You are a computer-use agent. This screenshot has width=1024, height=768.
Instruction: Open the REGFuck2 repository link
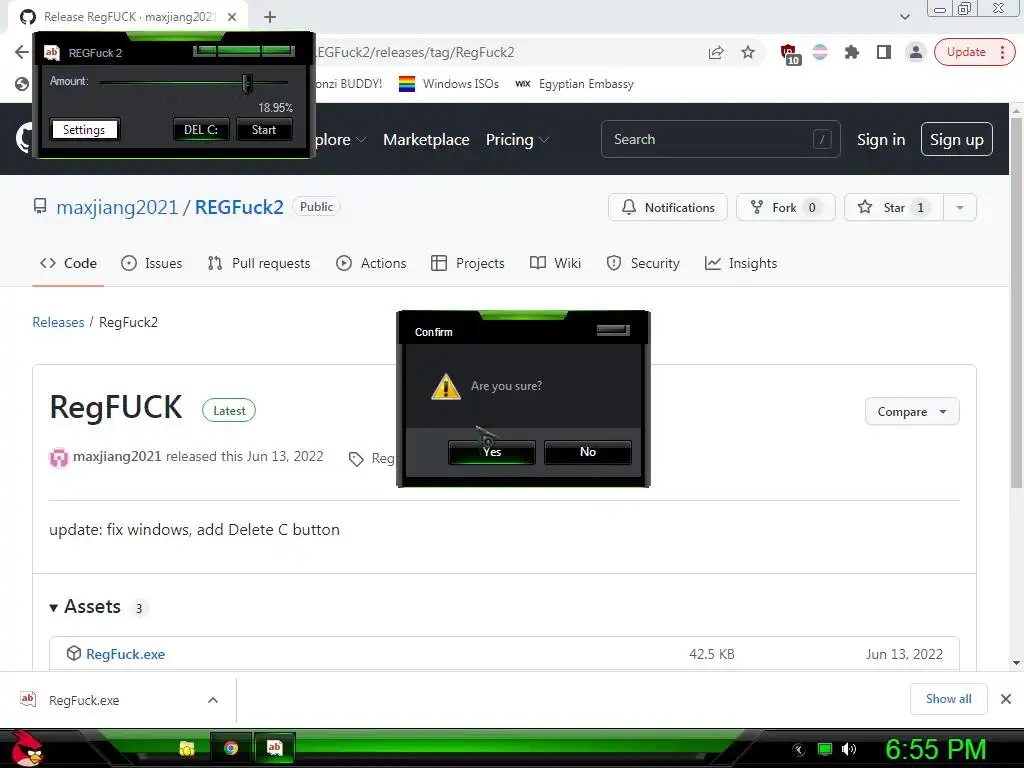(x=239, y=207)
